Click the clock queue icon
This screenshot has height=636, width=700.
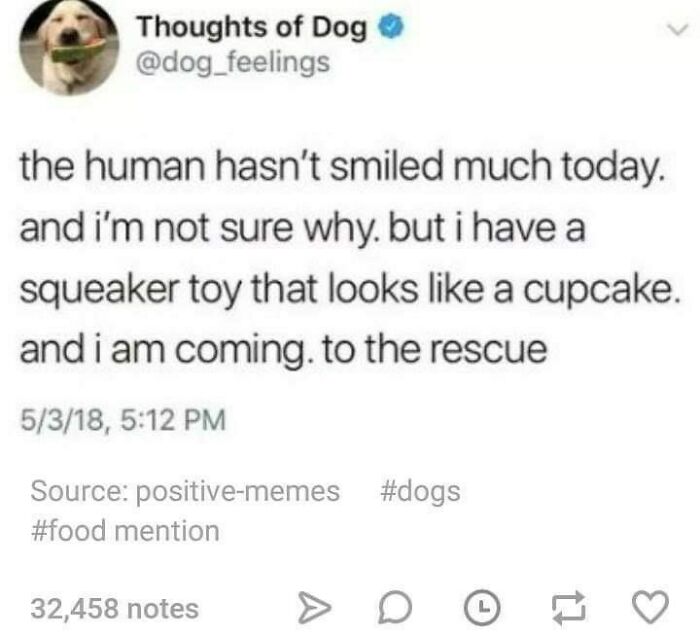(482, 607)
